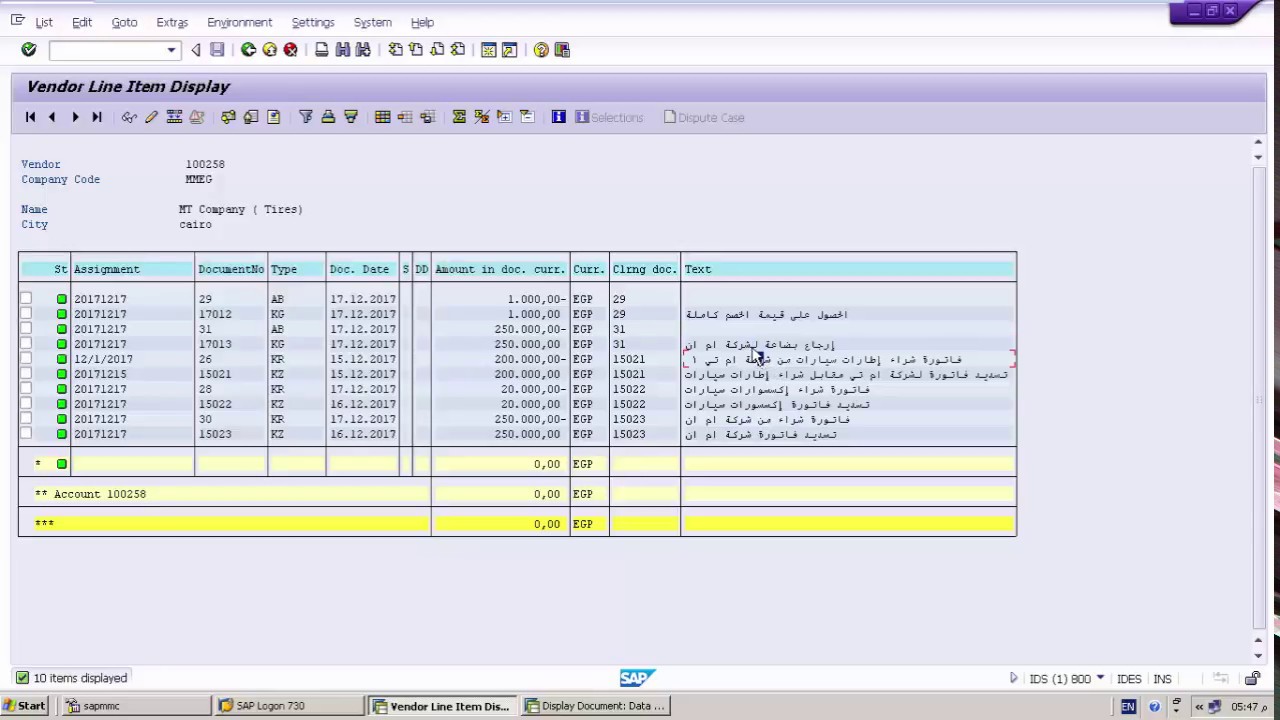Screen dimensions: 1280x720
Task: Click the Sort Descending icon
Action: pos(351,117)
